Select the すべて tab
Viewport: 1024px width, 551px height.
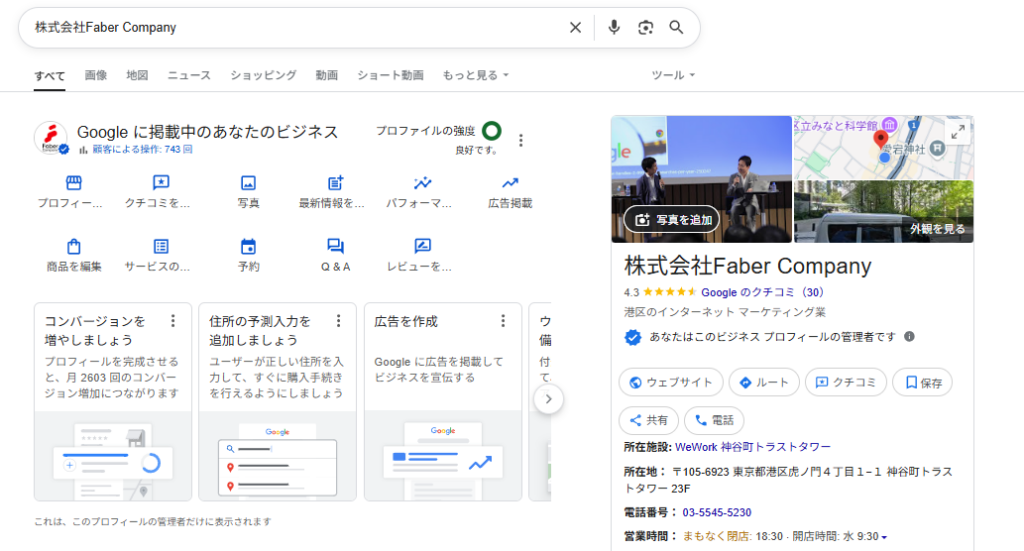click(x=50, y=76)
